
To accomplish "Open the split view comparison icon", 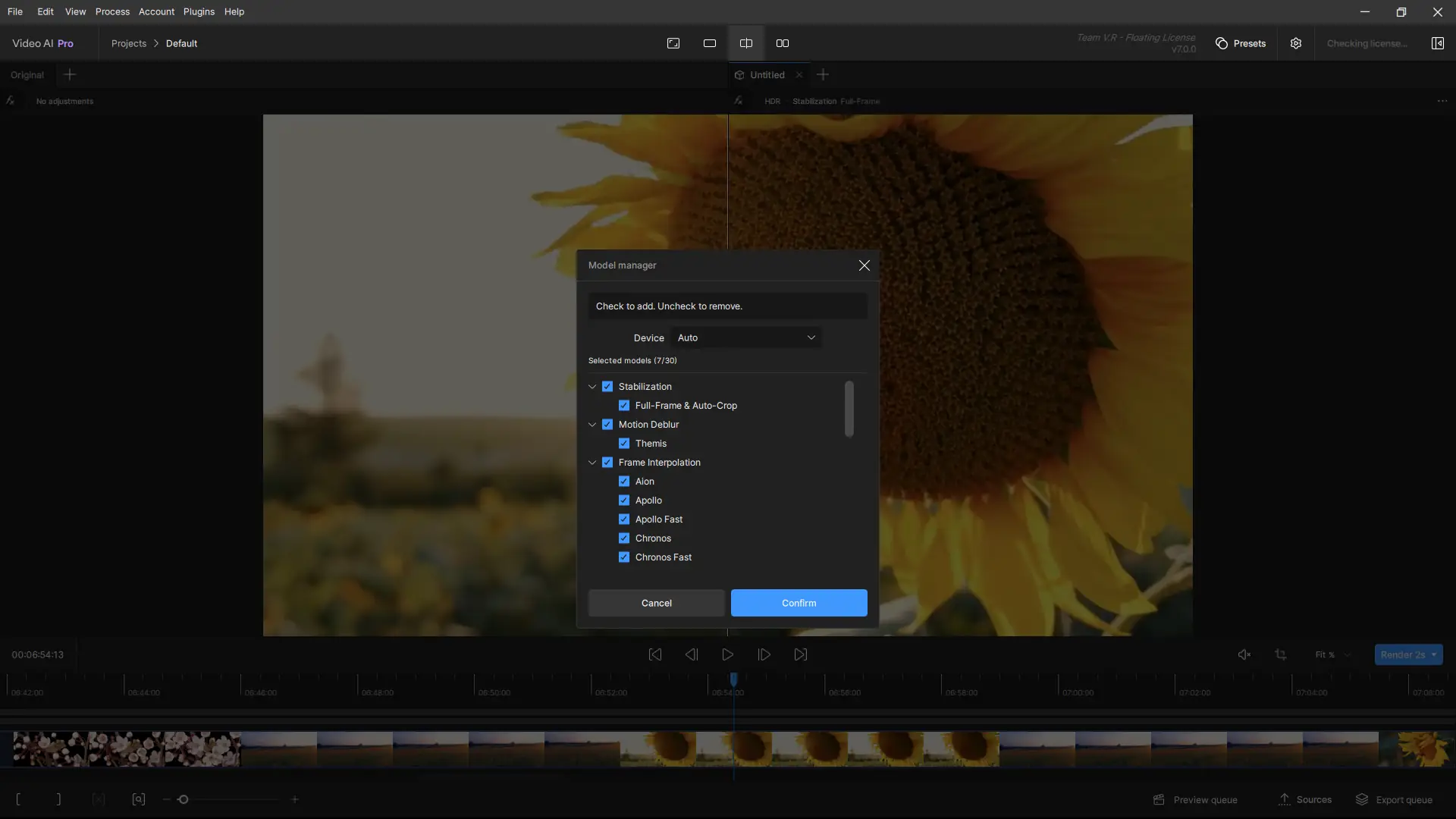I will pyautogui.click(x=746, y=43).
